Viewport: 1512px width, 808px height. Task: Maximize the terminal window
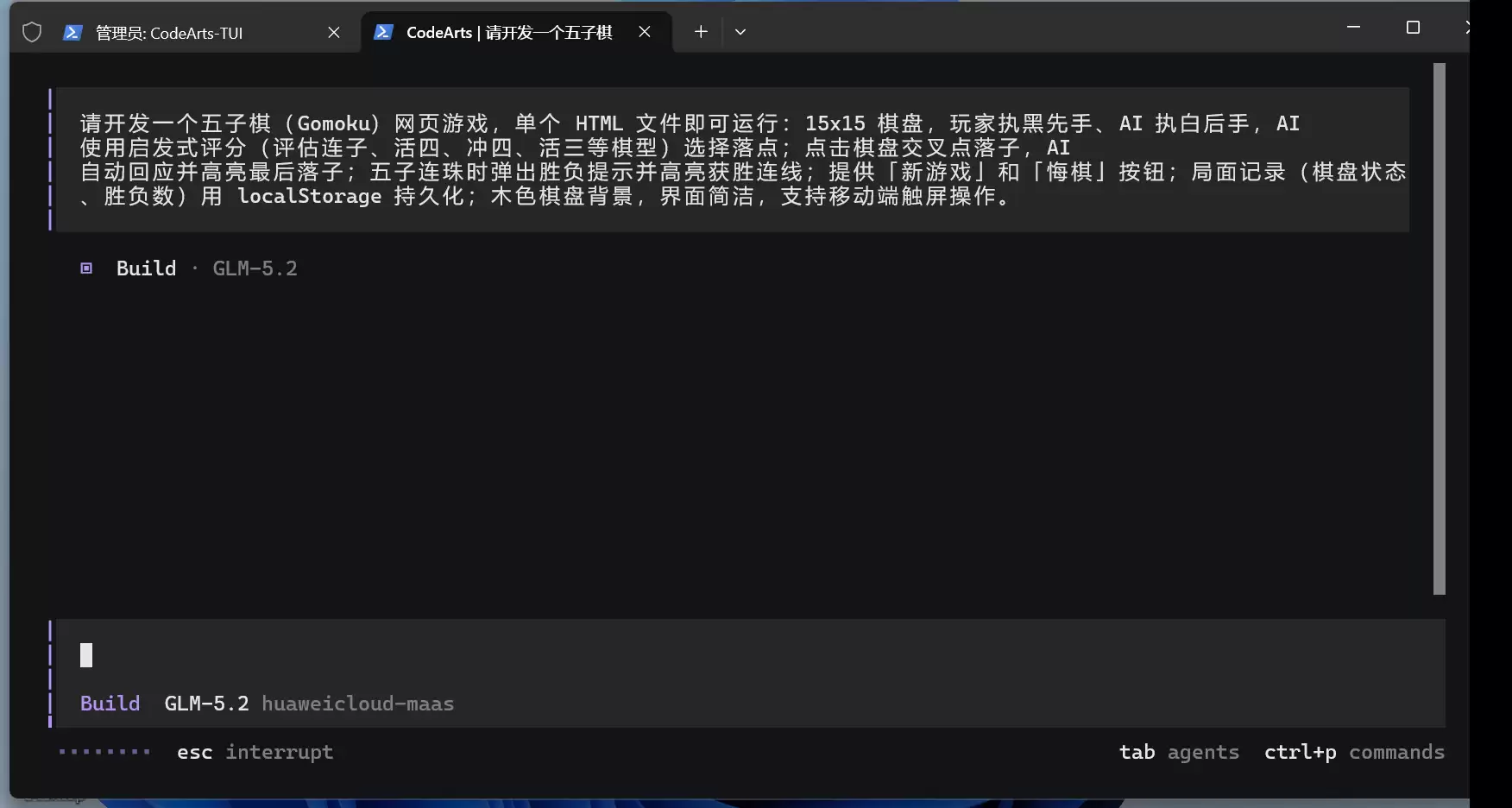coord(1413,28)
